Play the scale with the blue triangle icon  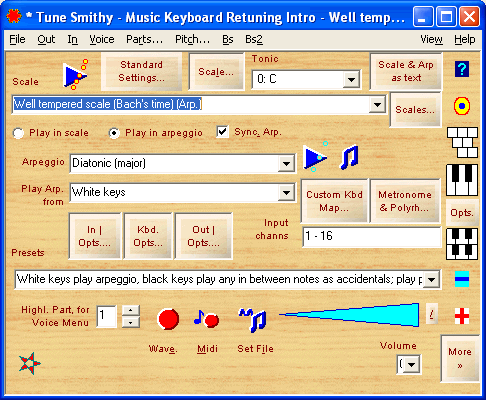point(75,75)
